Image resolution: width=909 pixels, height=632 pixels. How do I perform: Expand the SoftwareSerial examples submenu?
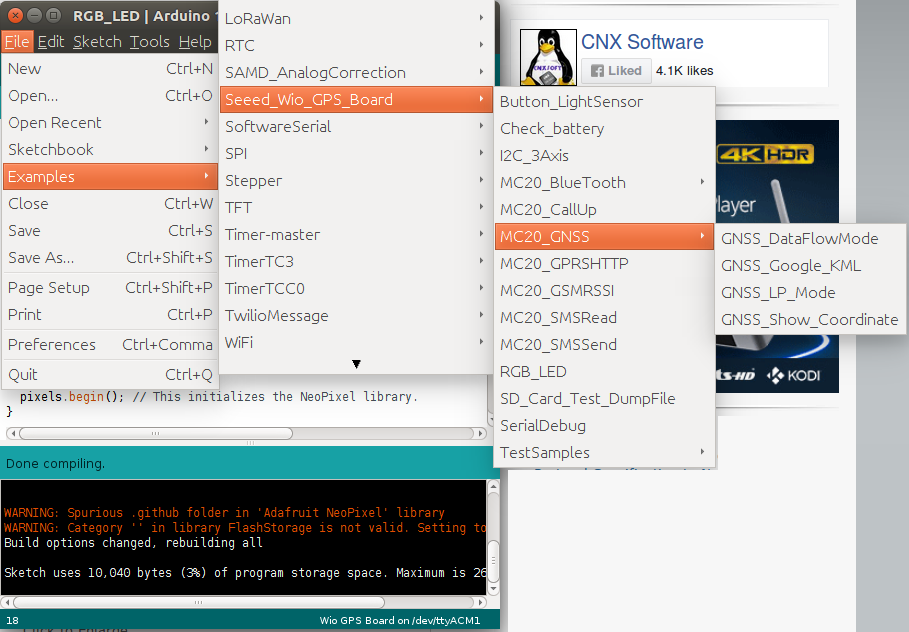point(356,126)
